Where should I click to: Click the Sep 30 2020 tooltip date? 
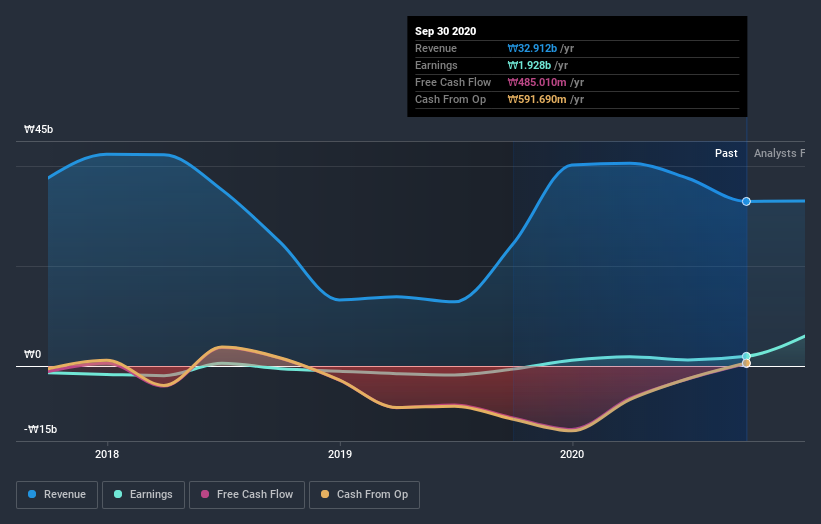pyautogui.click(x=446, y=31)
